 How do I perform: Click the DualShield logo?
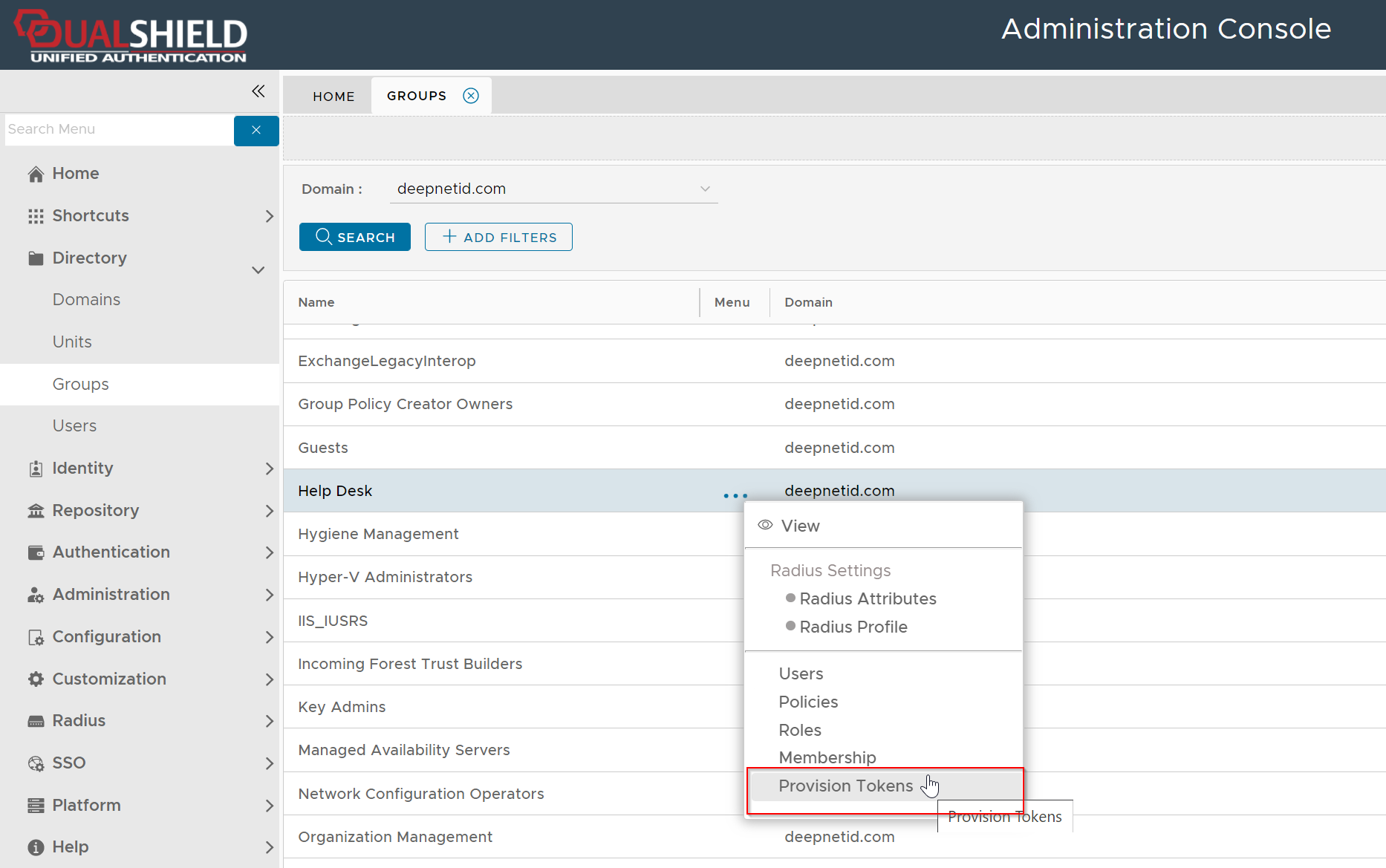click(131, 36)
